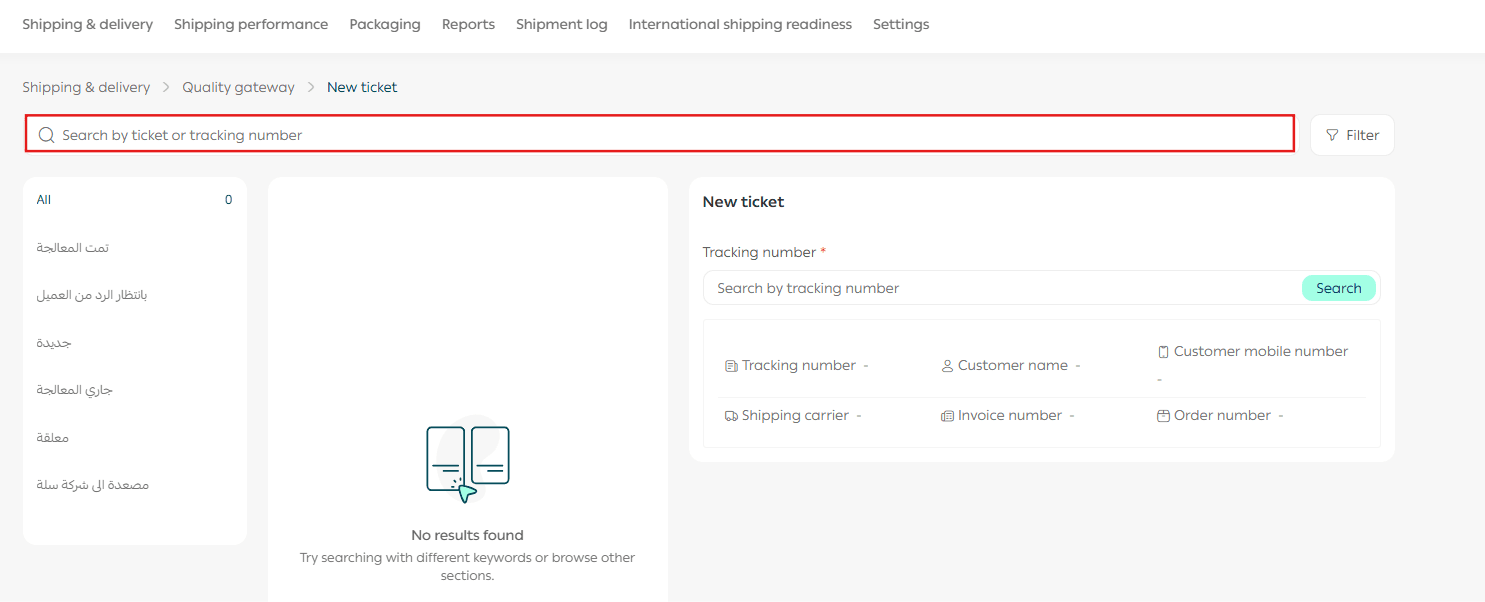
Task: Click the magnifier icon in ticket search bar
Action: pos(46,135)
